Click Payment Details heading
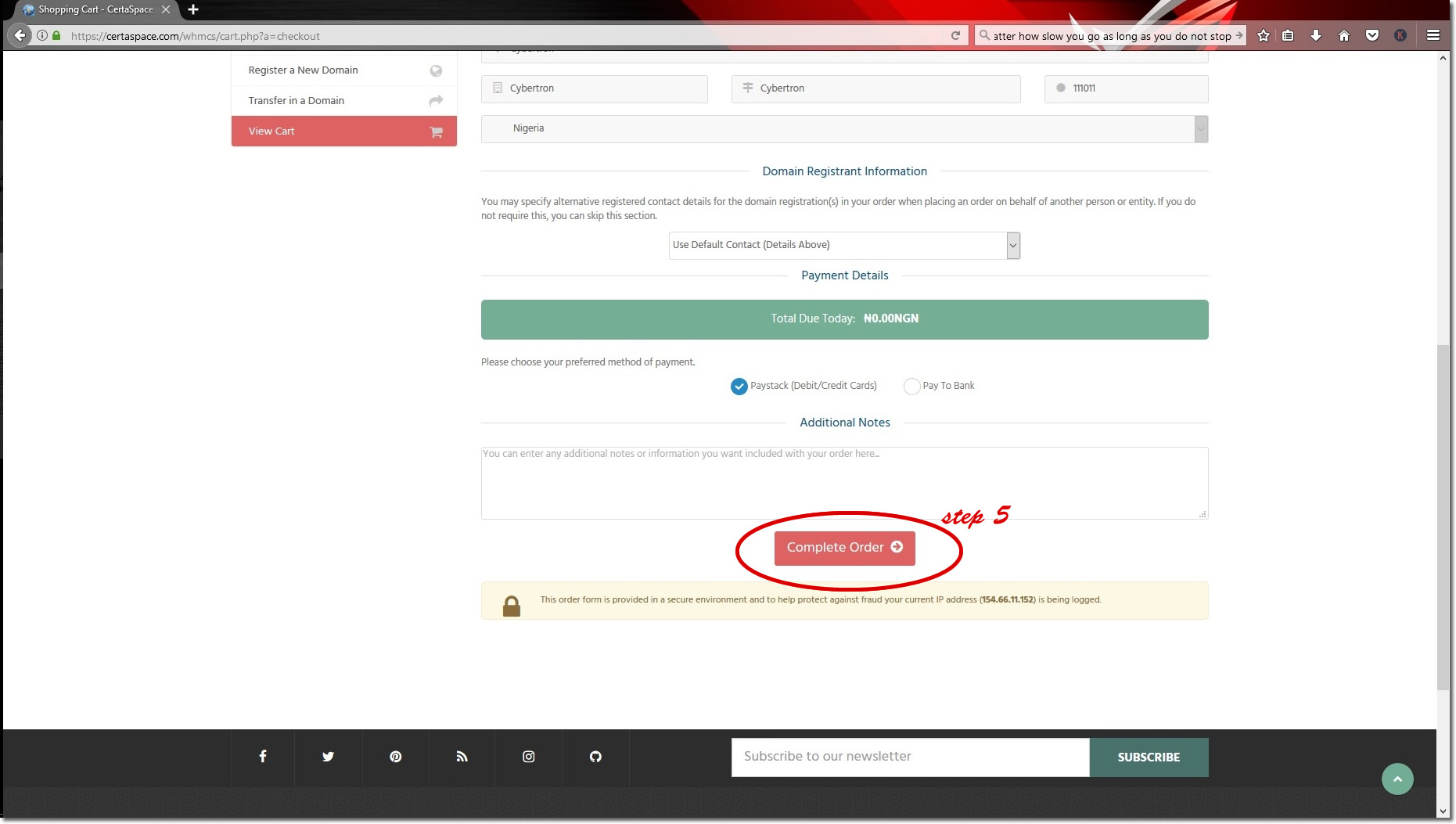The height and width of the screenshot is (824, 1456). pos(845,275)
